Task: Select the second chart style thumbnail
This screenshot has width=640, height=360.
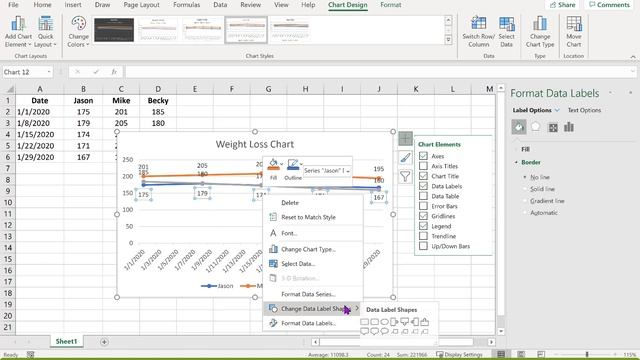Action: tap(158, 30)
